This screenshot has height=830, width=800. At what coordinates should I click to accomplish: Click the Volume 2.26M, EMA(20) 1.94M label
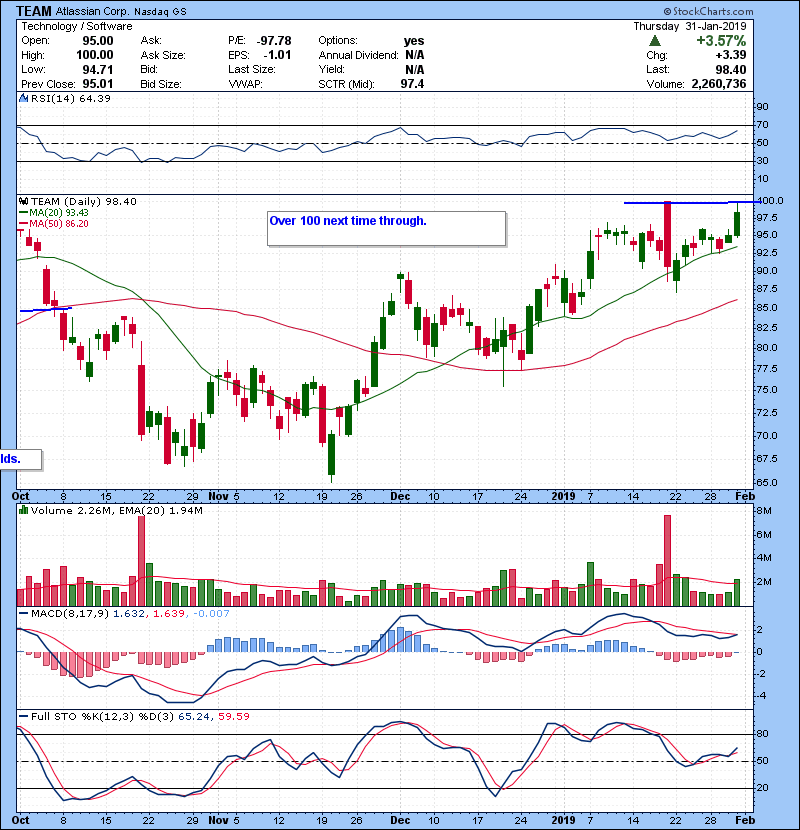pyautogui.click(x=116, y=510)
